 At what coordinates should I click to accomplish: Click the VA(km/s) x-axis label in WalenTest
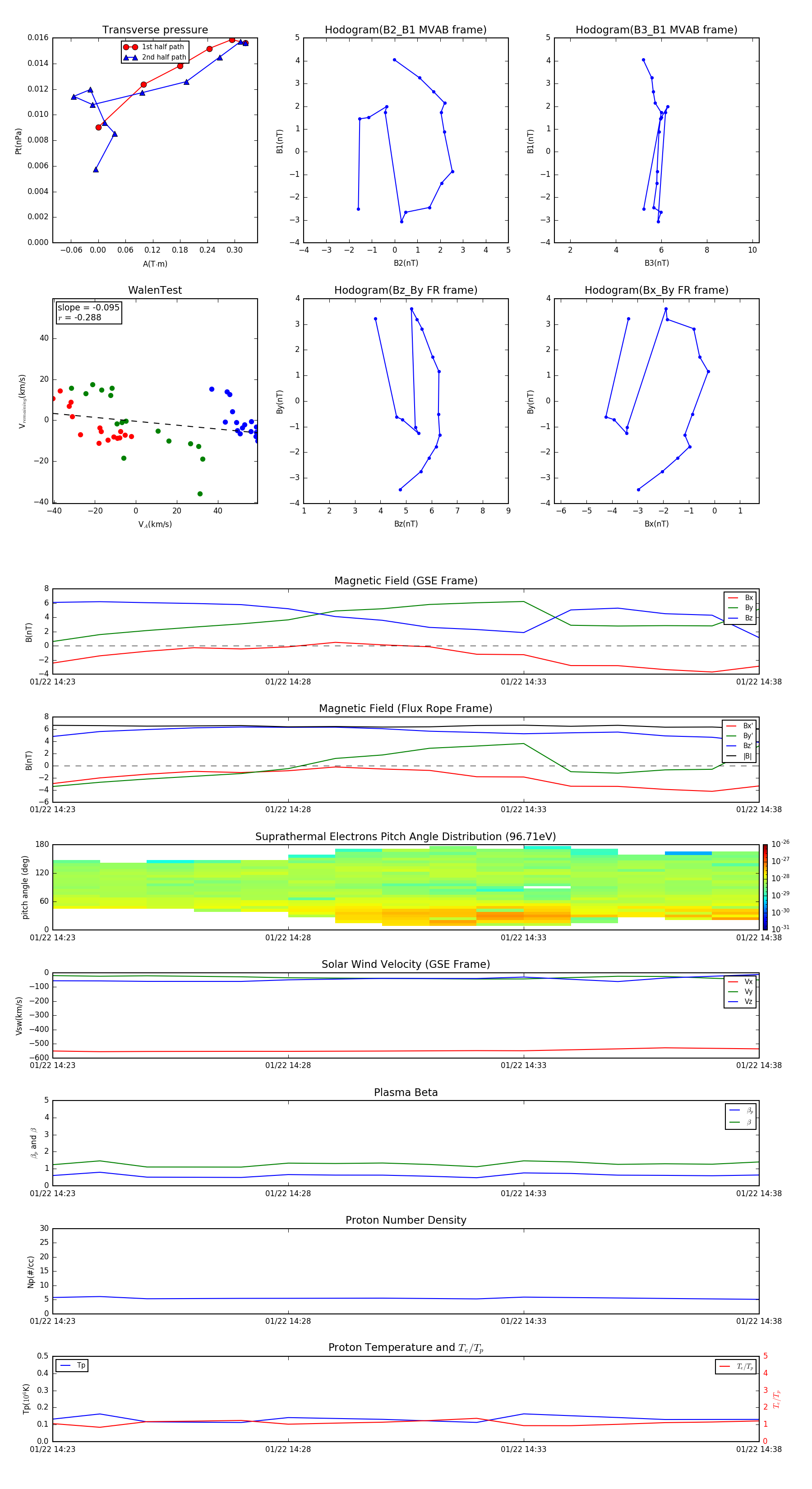tap(155, 525)
